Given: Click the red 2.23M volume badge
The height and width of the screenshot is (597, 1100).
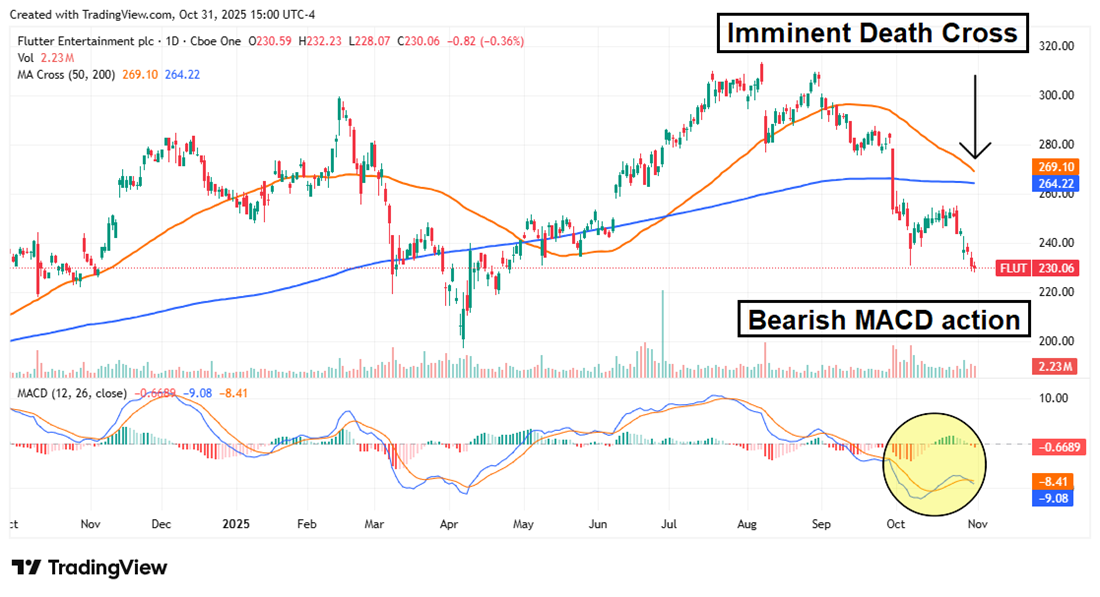Looking at the screenshot, I should click(1053, 366).
